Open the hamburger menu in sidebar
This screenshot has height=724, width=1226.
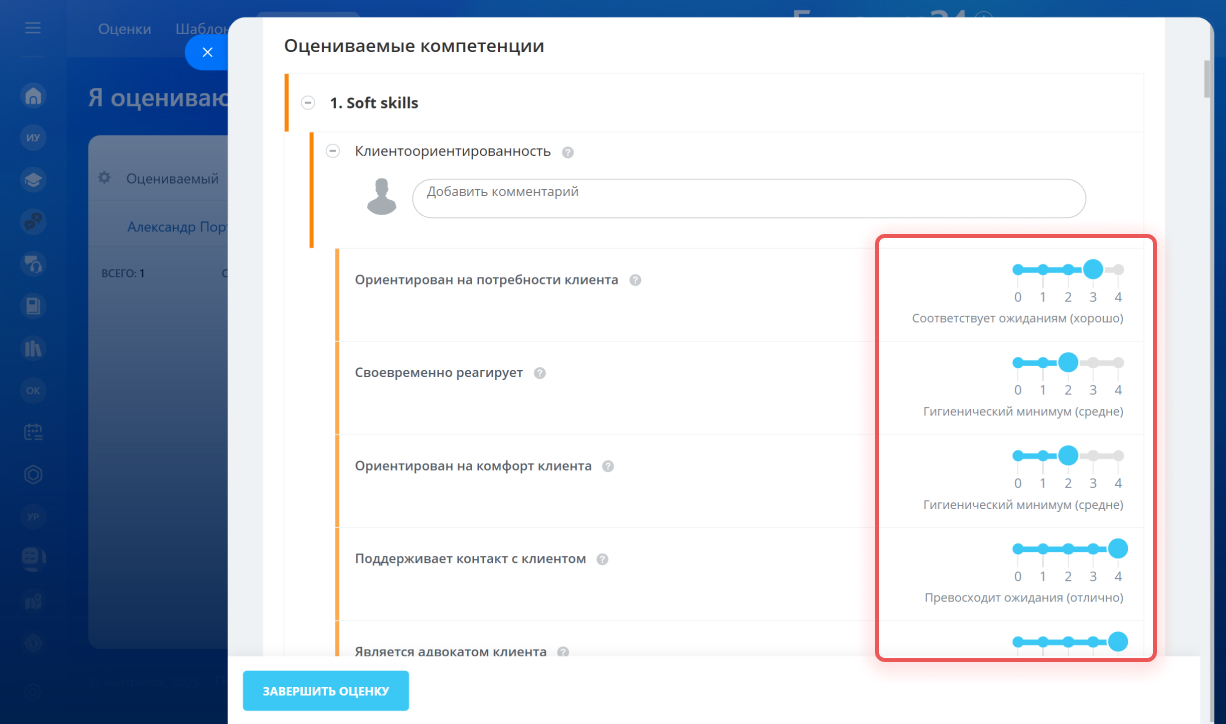33,28
